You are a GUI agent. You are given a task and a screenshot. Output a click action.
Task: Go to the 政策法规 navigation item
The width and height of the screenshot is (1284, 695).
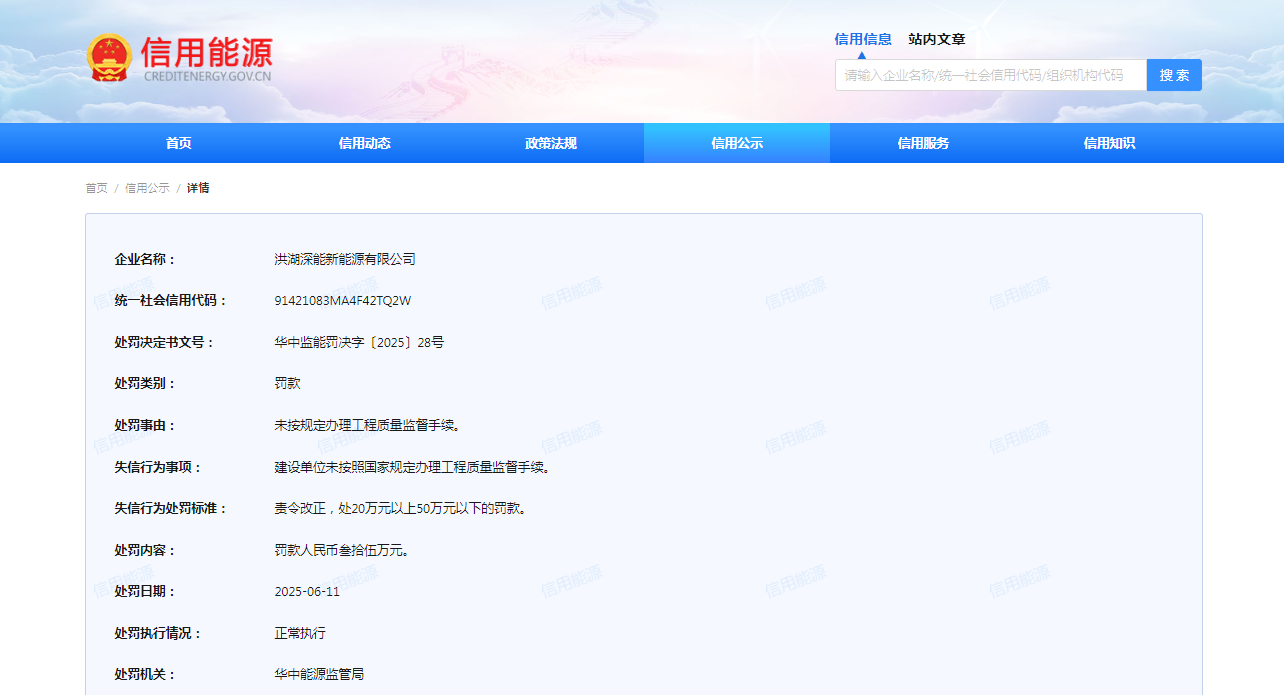(551, 143)
